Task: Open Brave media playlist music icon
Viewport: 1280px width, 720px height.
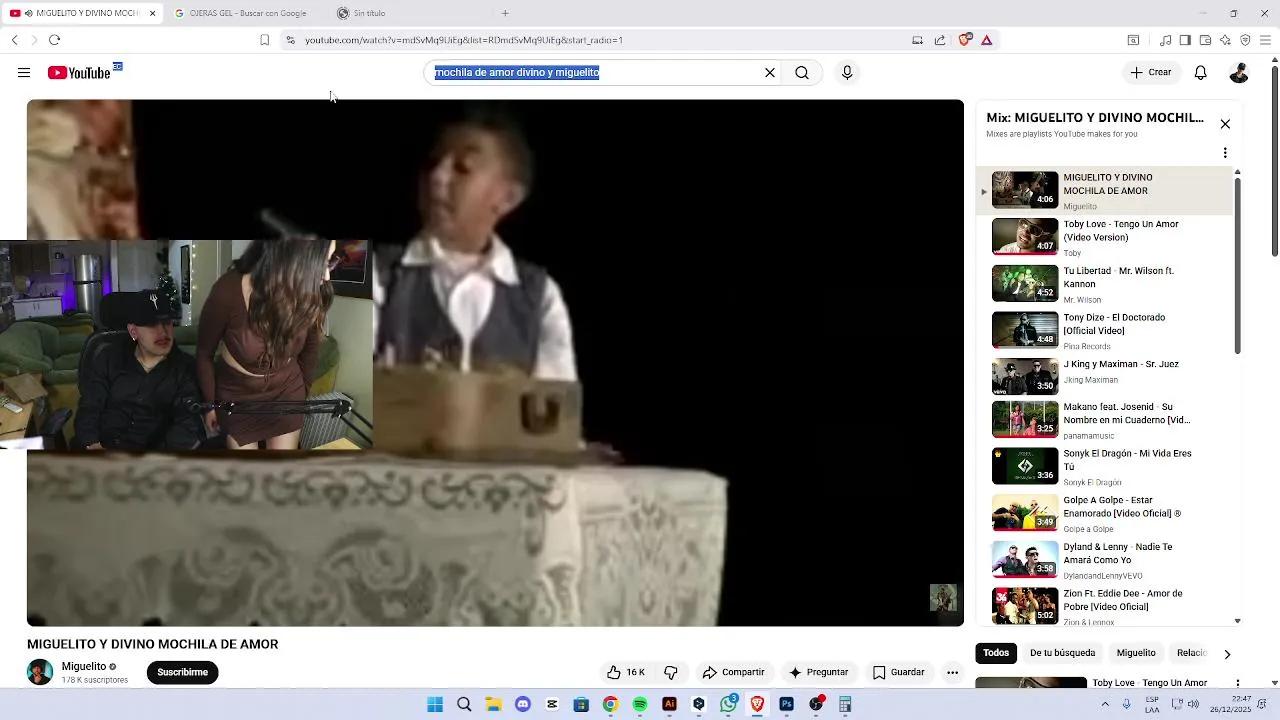Action: tap(1165, 40)
